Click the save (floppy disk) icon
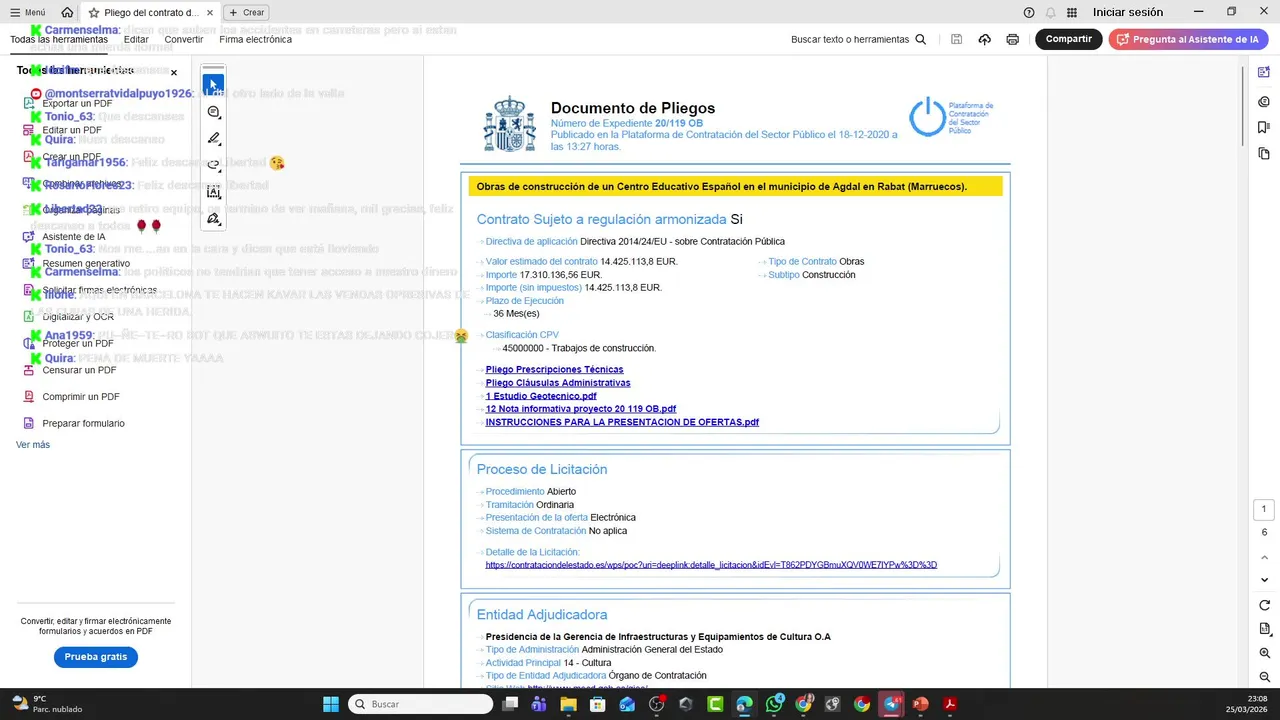This screenshot has width=1280, height=720. click(957, 39)
